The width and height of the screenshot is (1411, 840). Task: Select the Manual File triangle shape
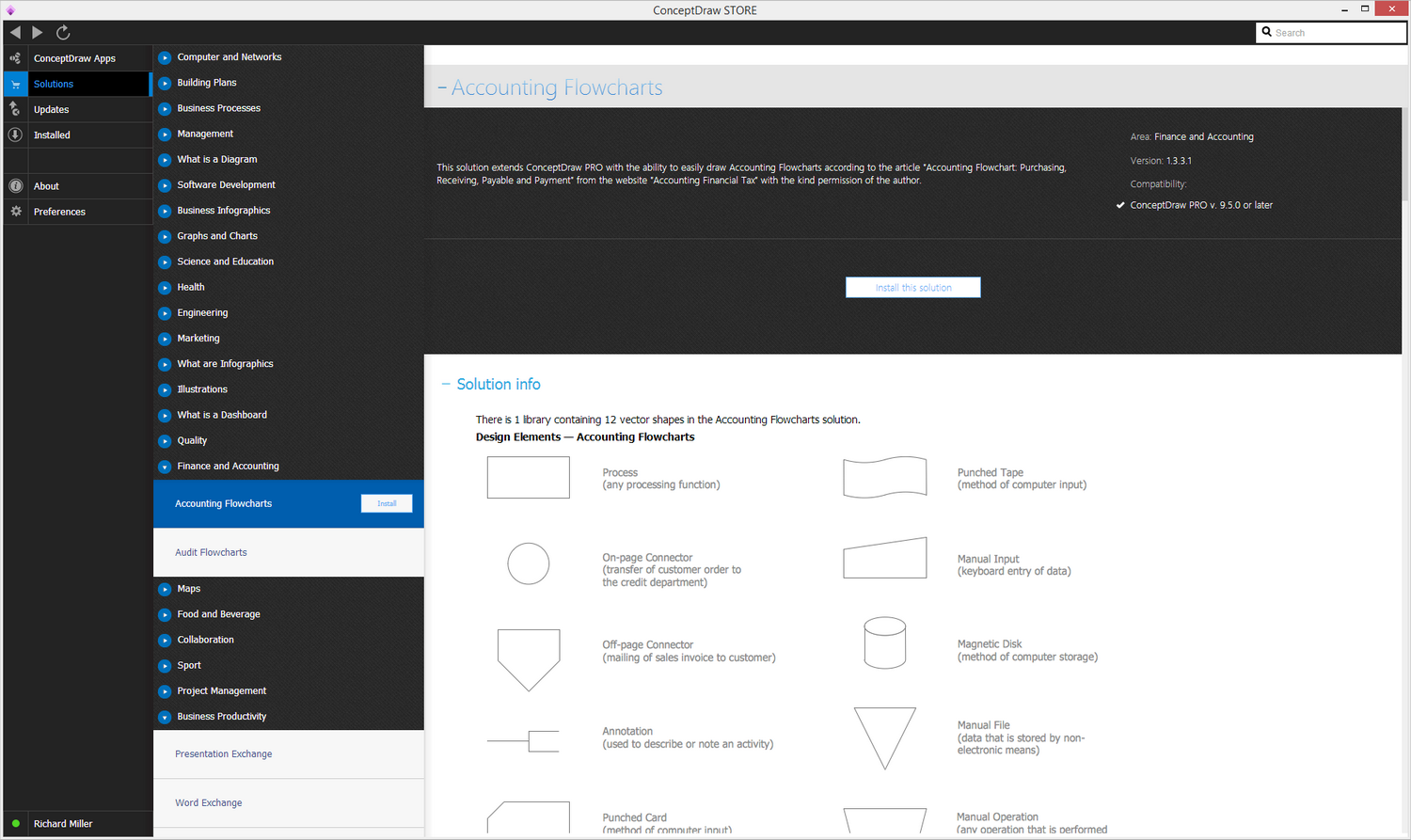[x=885, y=738]
